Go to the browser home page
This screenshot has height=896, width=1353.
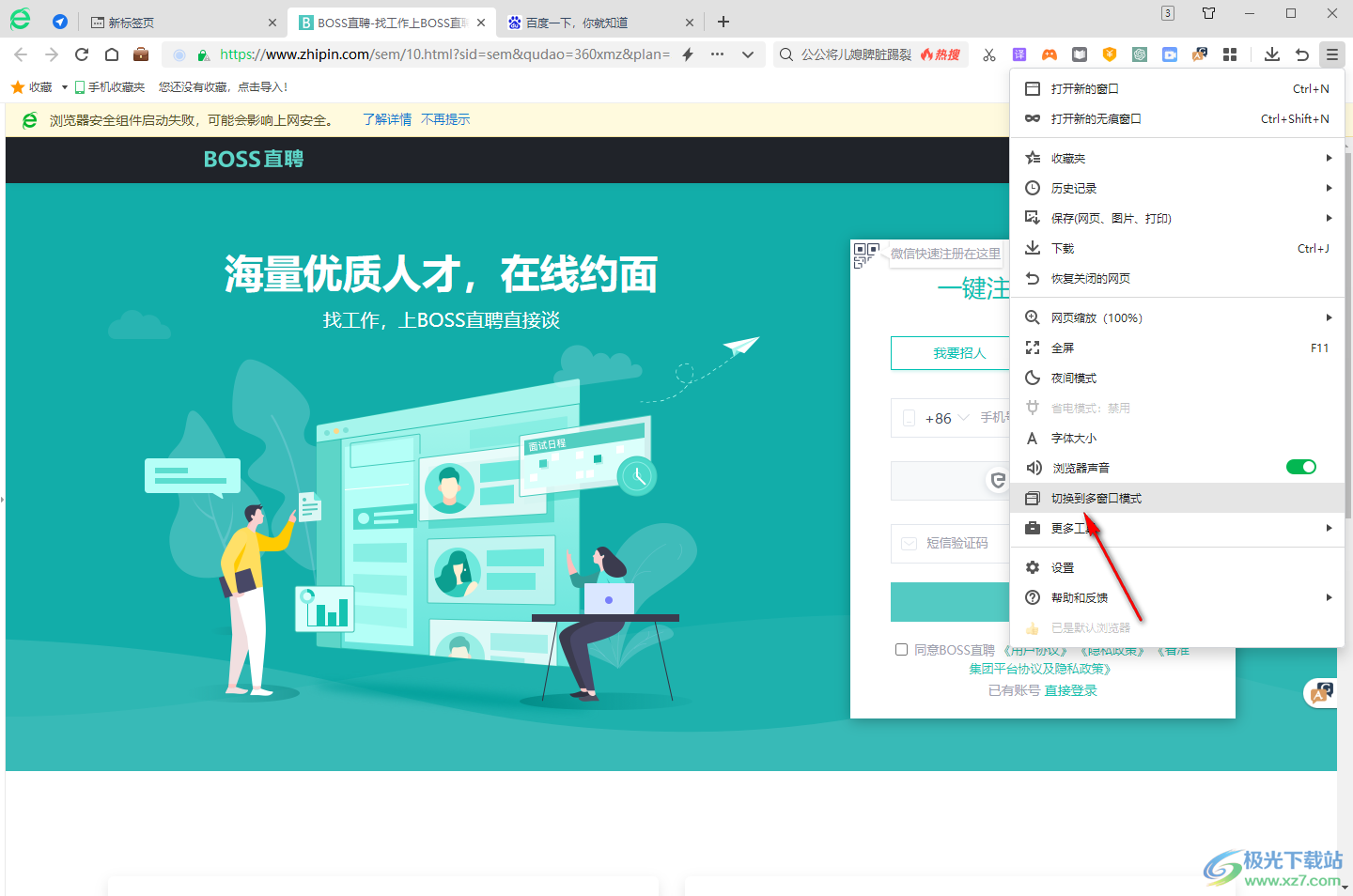tap(112, 54)
